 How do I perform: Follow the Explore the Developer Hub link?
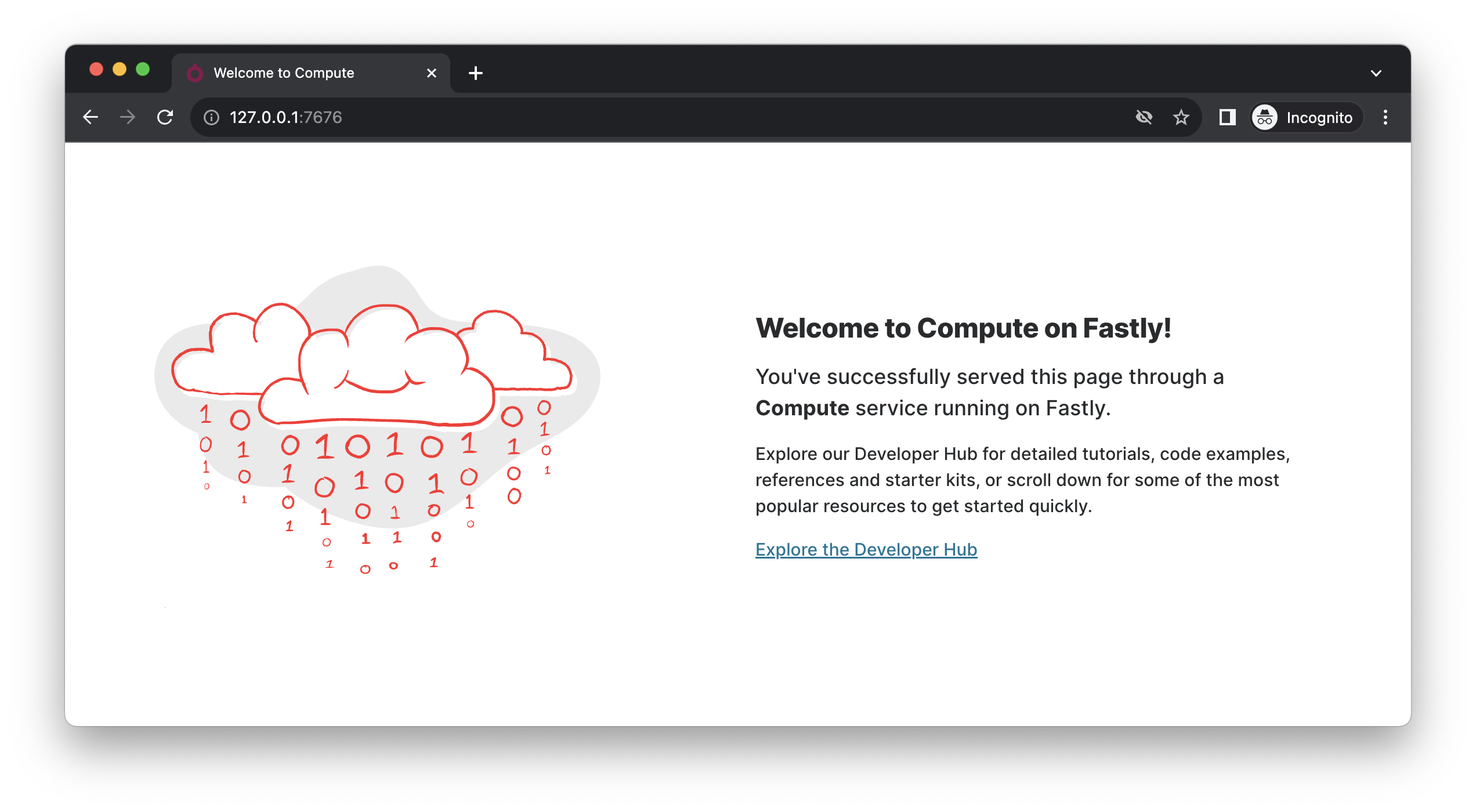pos(866,549)
